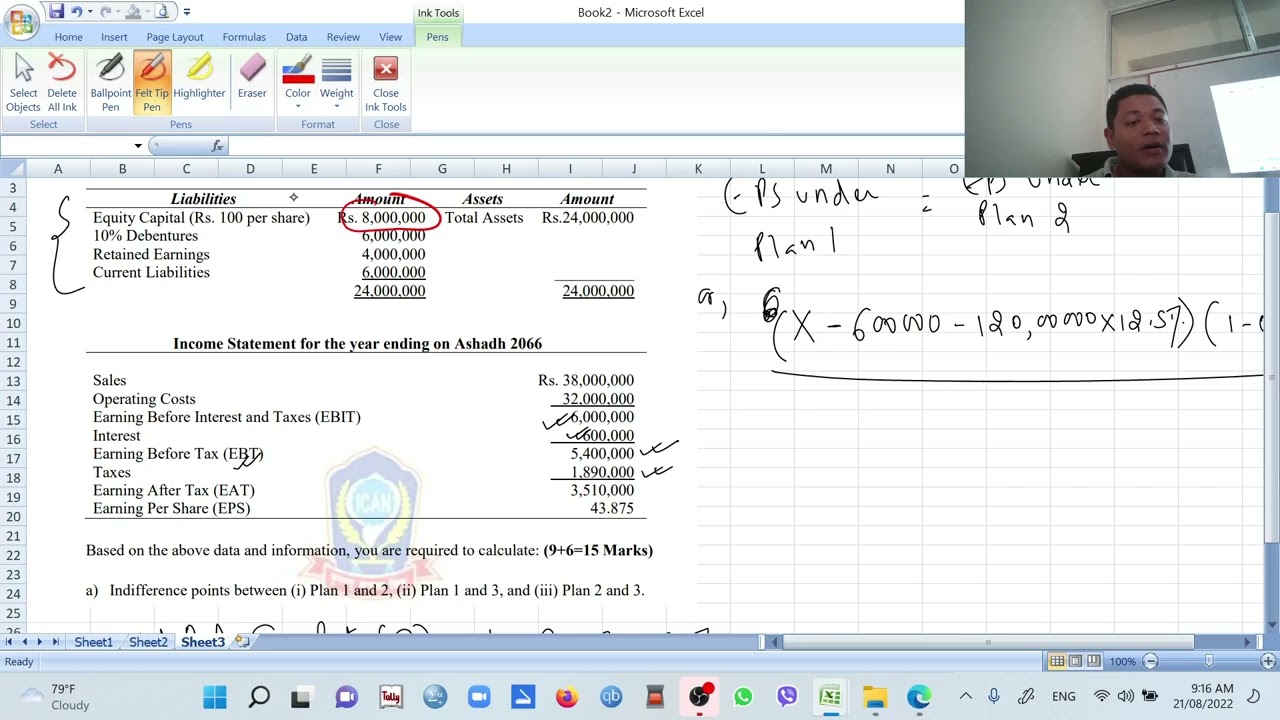Open the Undo history dropdown arrow
Screen dimensions: 1280x720
coord(89,12)
